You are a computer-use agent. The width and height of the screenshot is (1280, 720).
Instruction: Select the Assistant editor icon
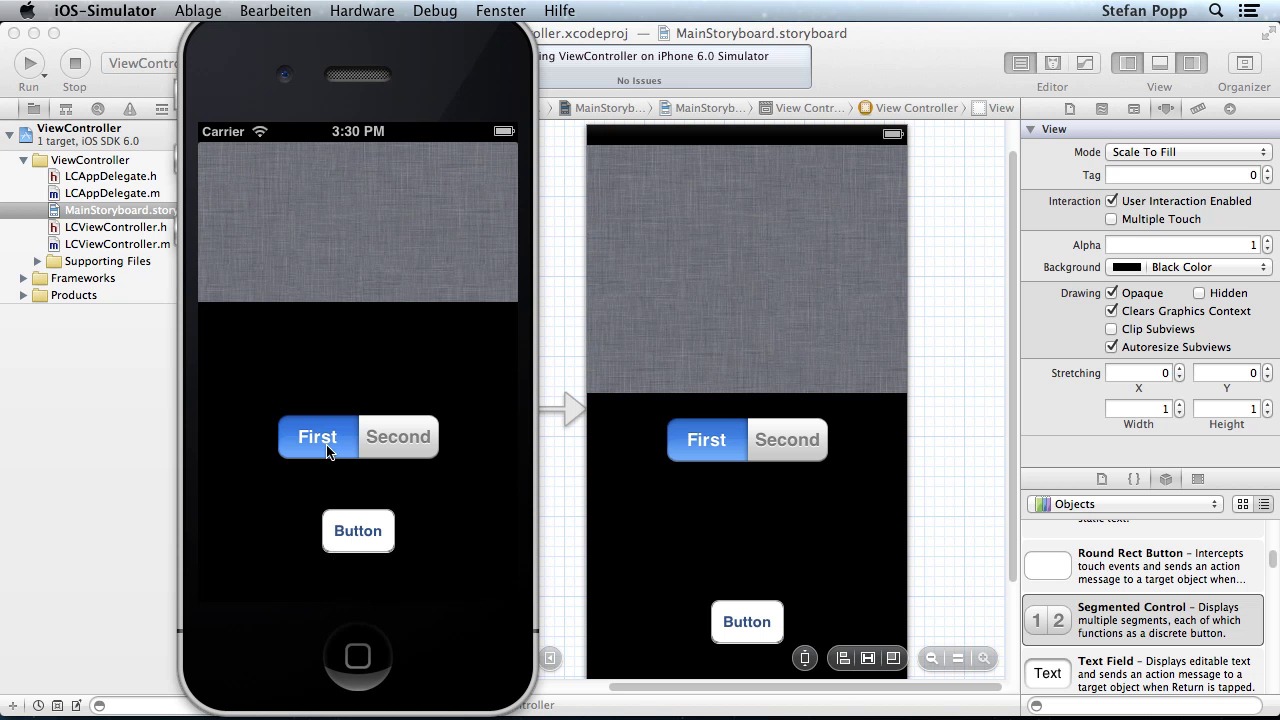tap(1053, 63)
